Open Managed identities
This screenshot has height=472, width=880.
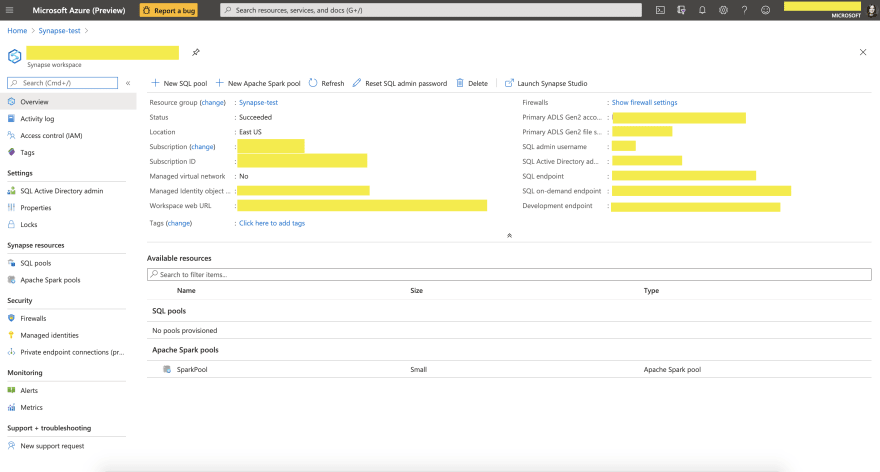point(49,335)
